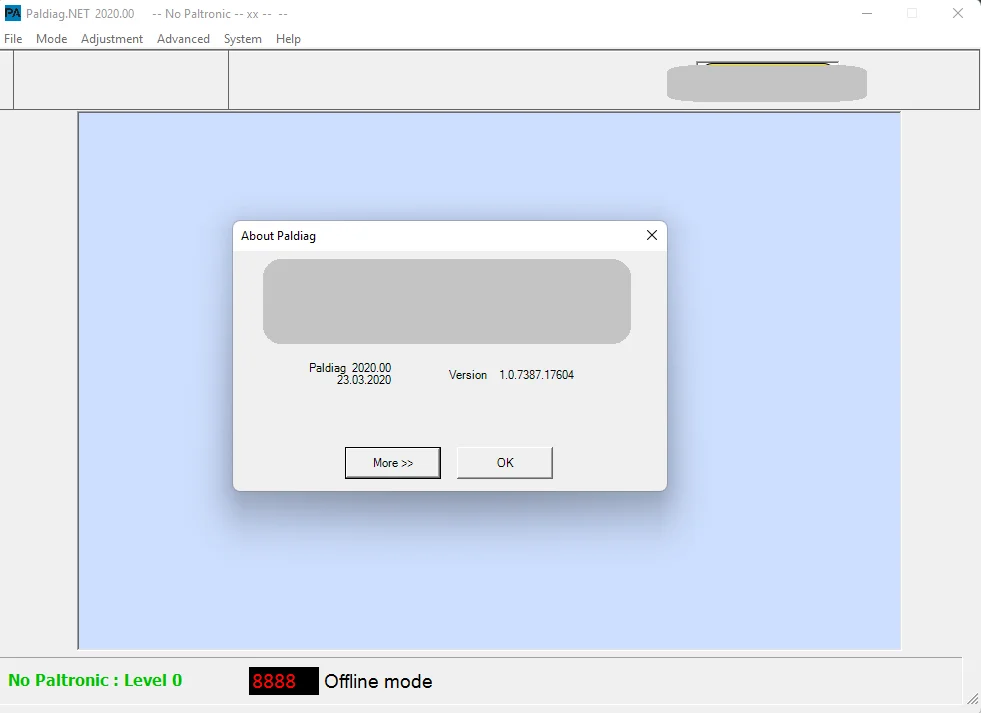Click the 'About Paldiag' dialog title
The height and width of the screenshot is (713, 981).
coord(278,236)
